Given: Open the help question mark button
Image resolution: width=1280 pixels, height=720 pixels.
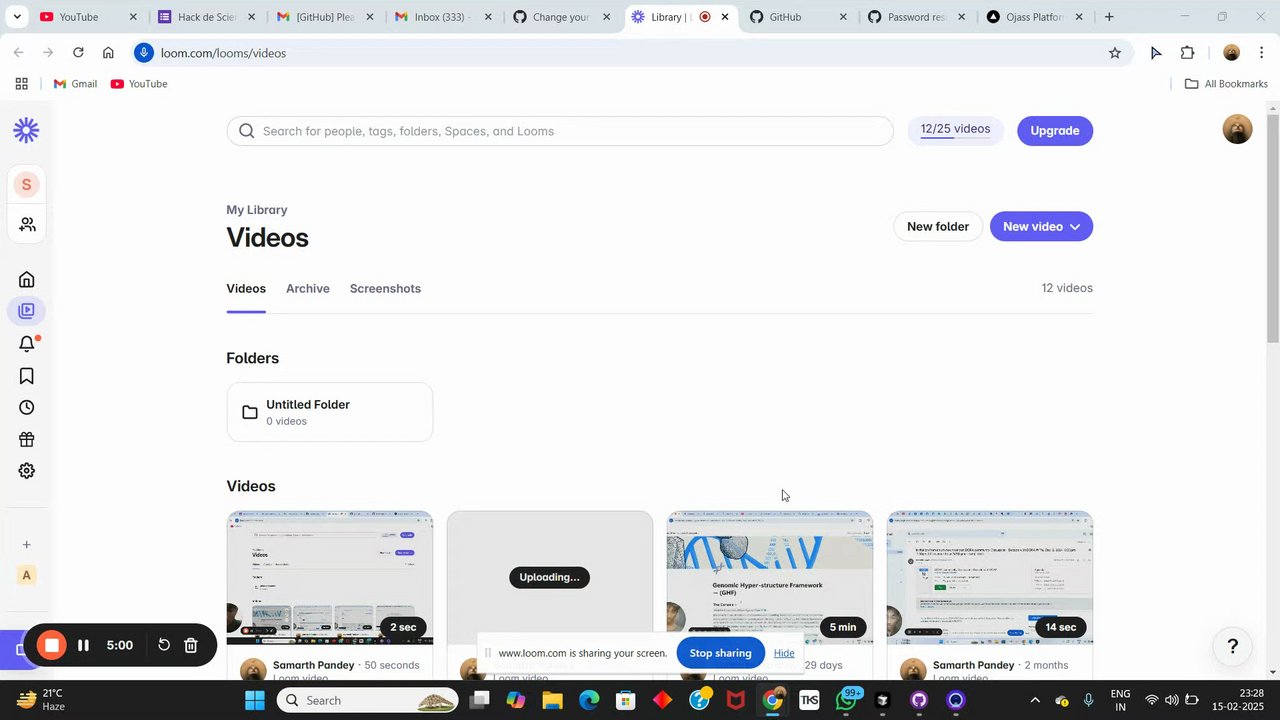Looking at the screenshot, I should [1233, 647].
